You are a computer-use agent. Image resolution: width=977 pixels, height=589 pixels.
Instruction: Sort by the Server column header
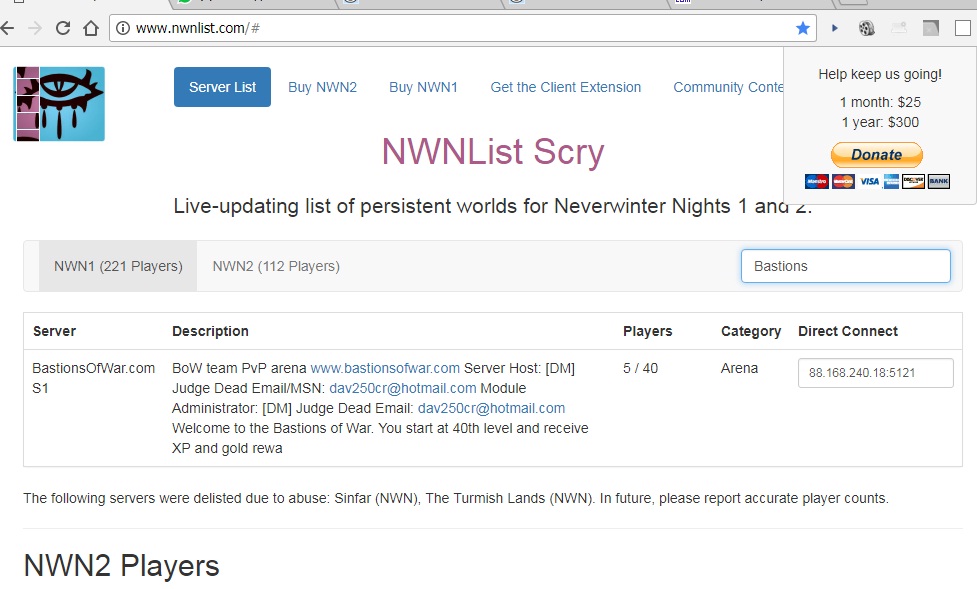(54, 331)
